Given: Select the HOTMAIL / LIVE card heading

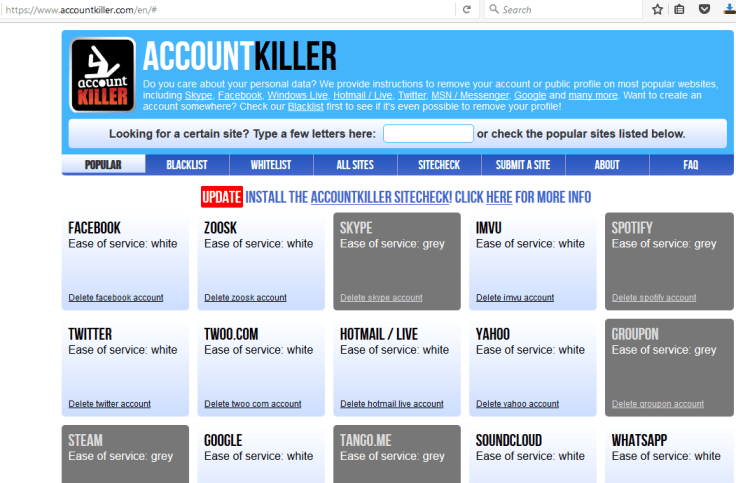Looking at the screenshot, I should point(379,334).
